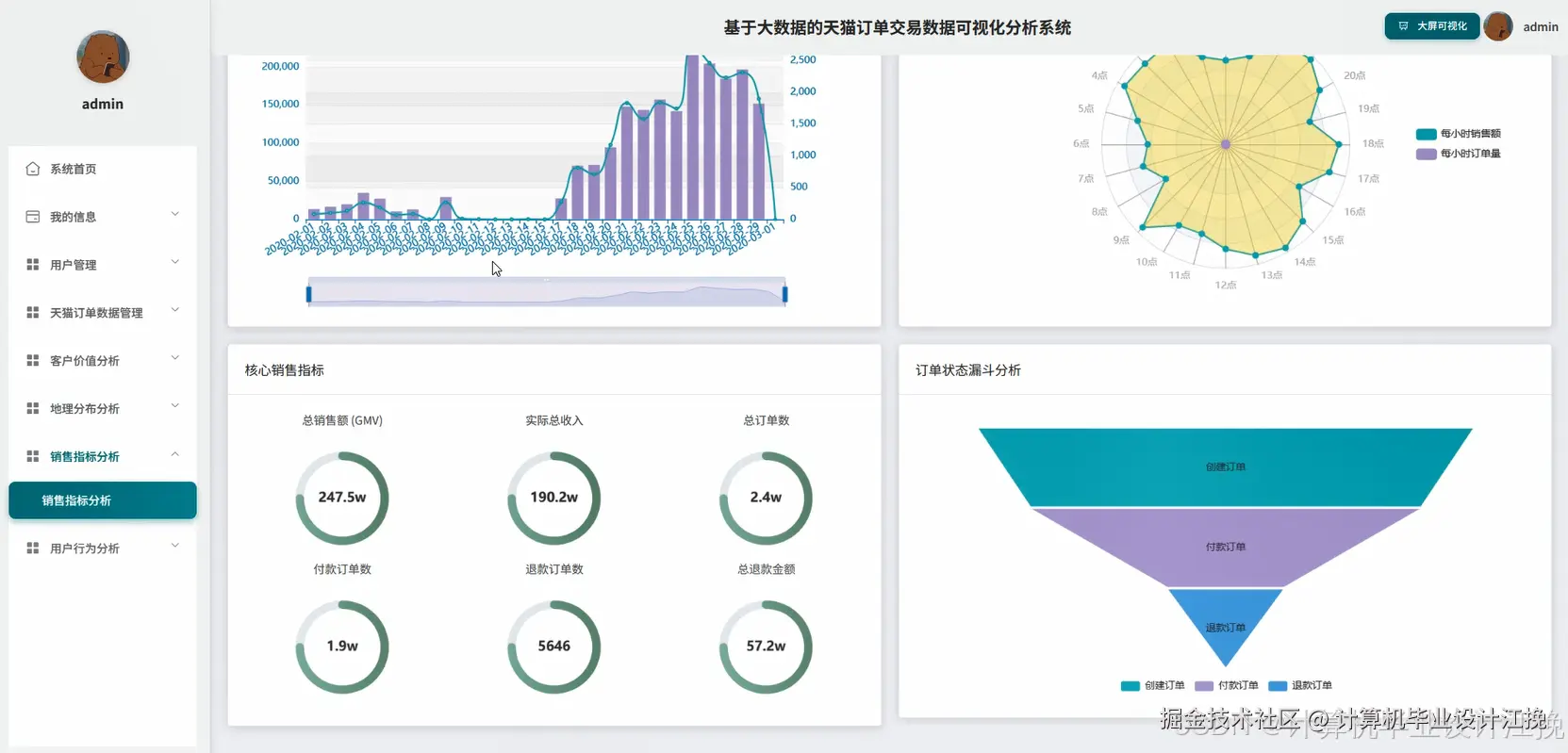
Task: Click the 18点 radar axis label
Action: click(1373, 143)
